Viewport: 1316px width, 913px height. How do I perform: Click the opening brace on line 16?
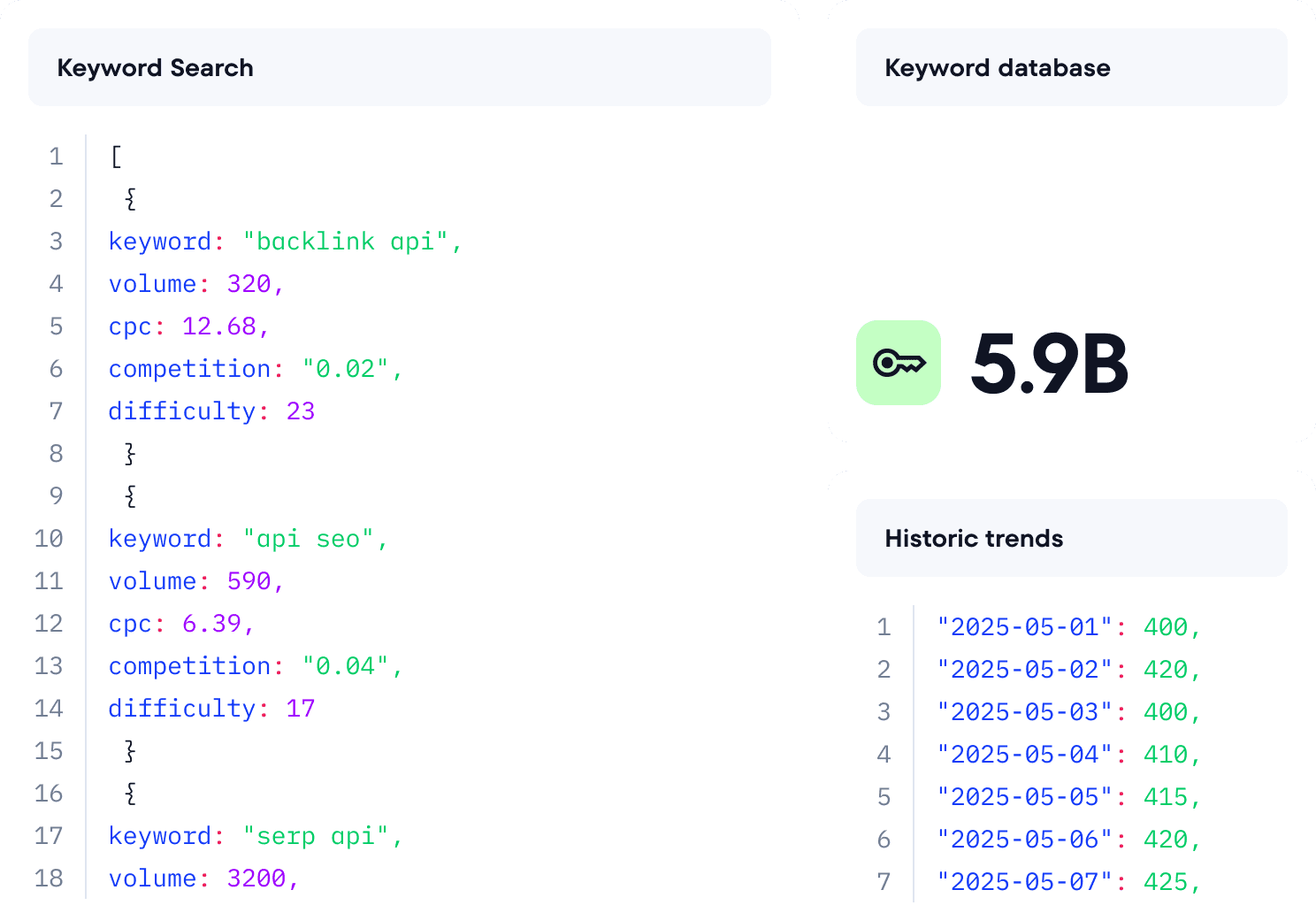(x=130, y=794)
